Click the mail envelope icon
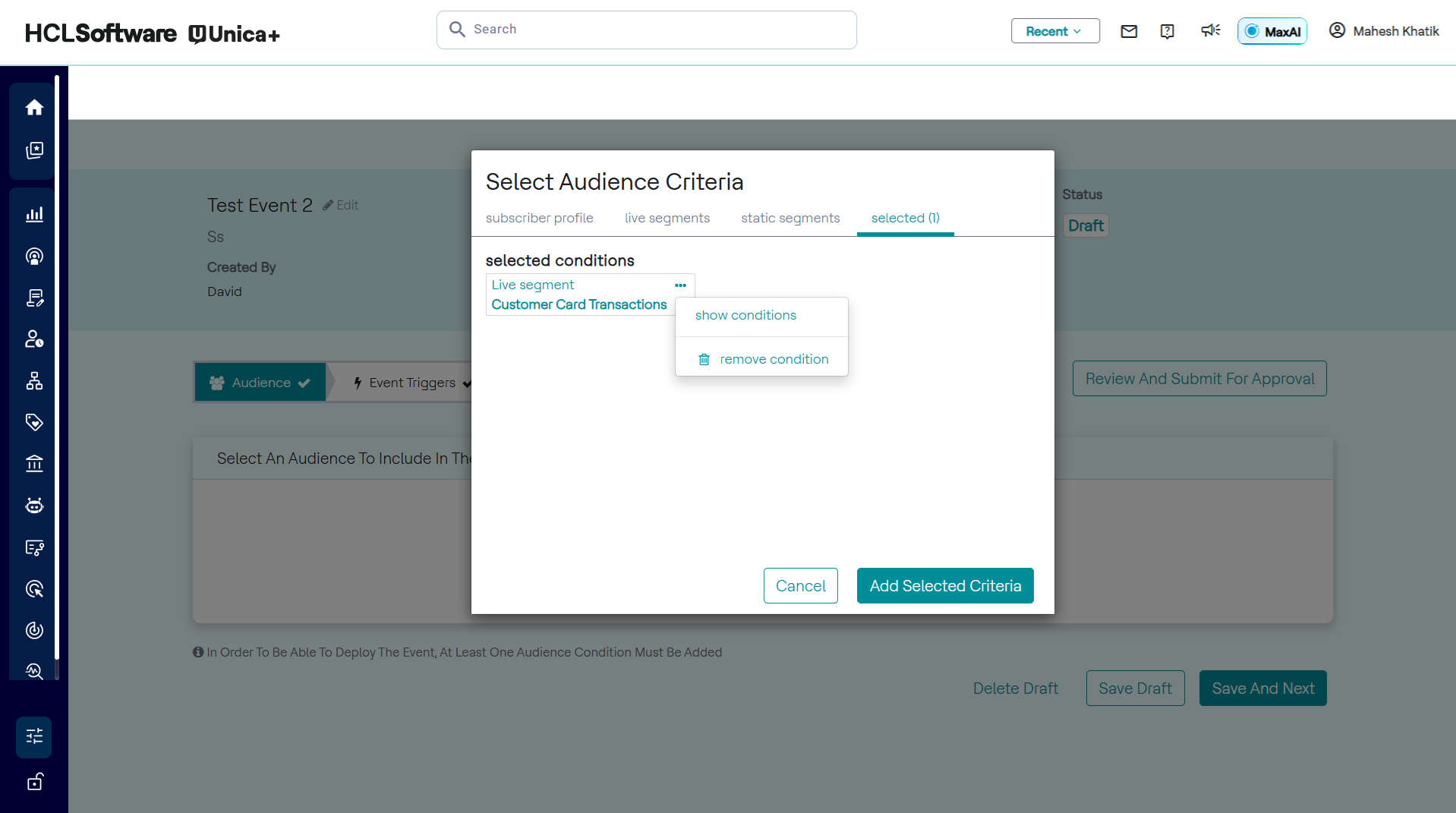 pos(1129,31)
